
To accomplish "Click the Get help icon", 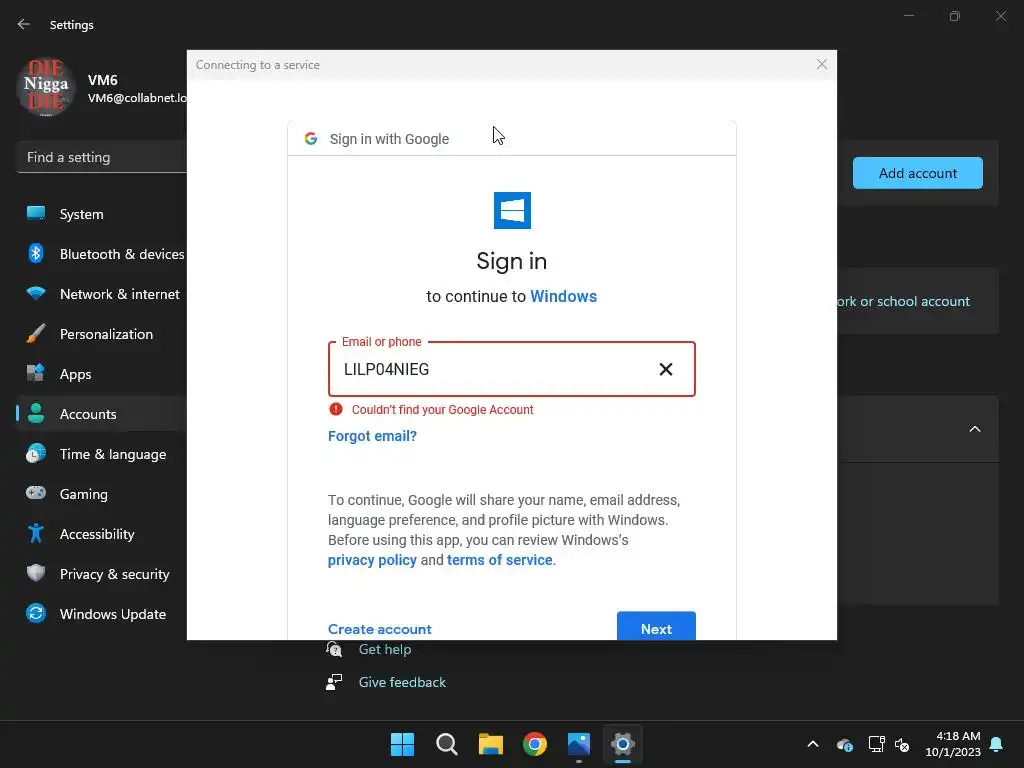I will click(334, 649).
